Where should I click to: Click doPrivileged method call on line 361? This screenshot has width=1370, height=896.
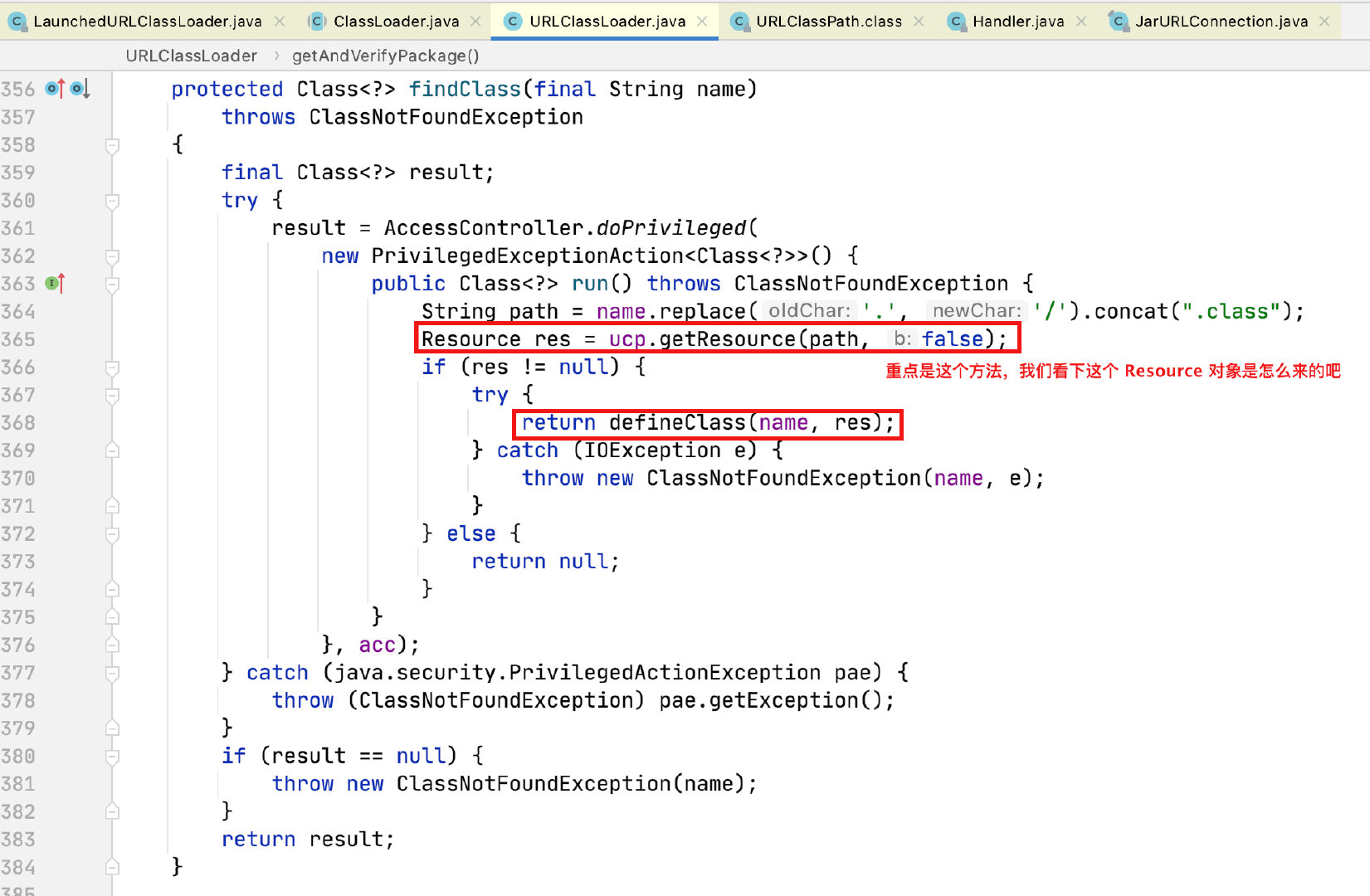(x=671, y=228)
